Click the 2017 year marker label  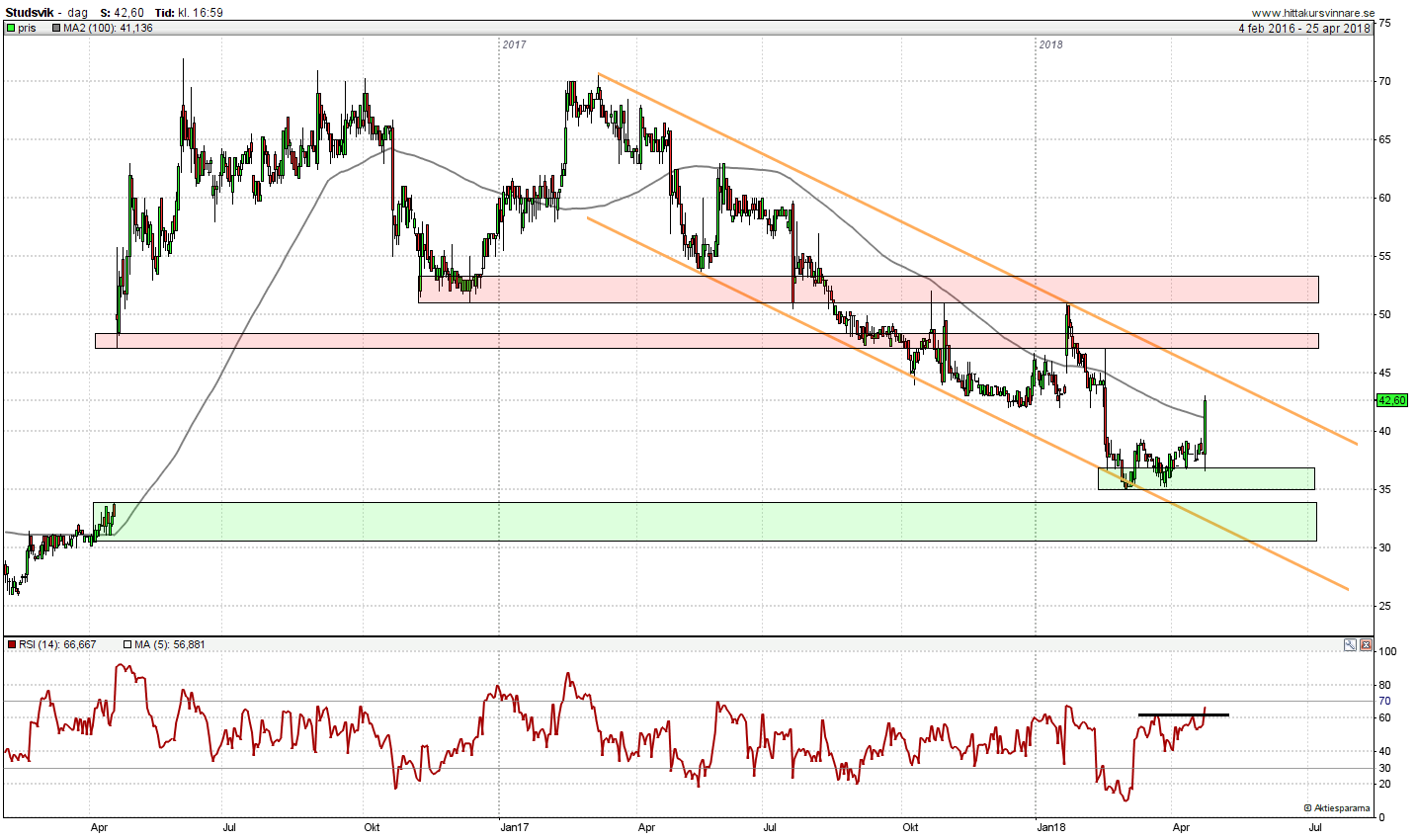(x=514, y=44)
